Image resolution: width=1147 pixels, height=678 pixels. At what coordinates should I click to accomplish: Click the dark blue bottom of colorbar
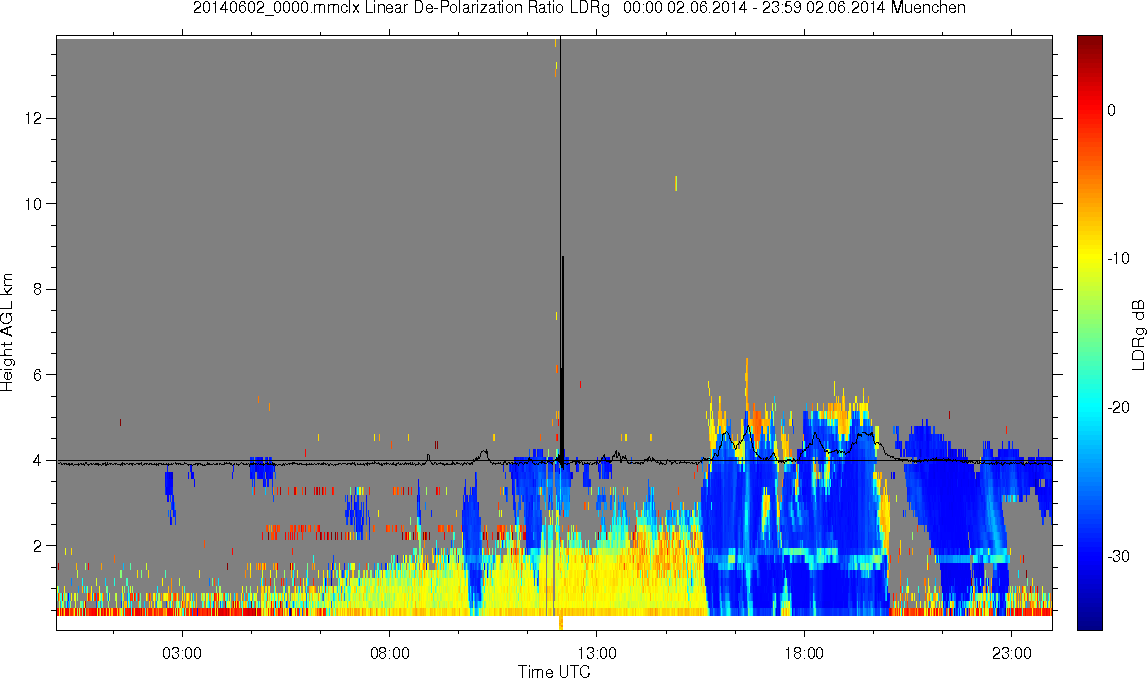[x=1089, y=618]
